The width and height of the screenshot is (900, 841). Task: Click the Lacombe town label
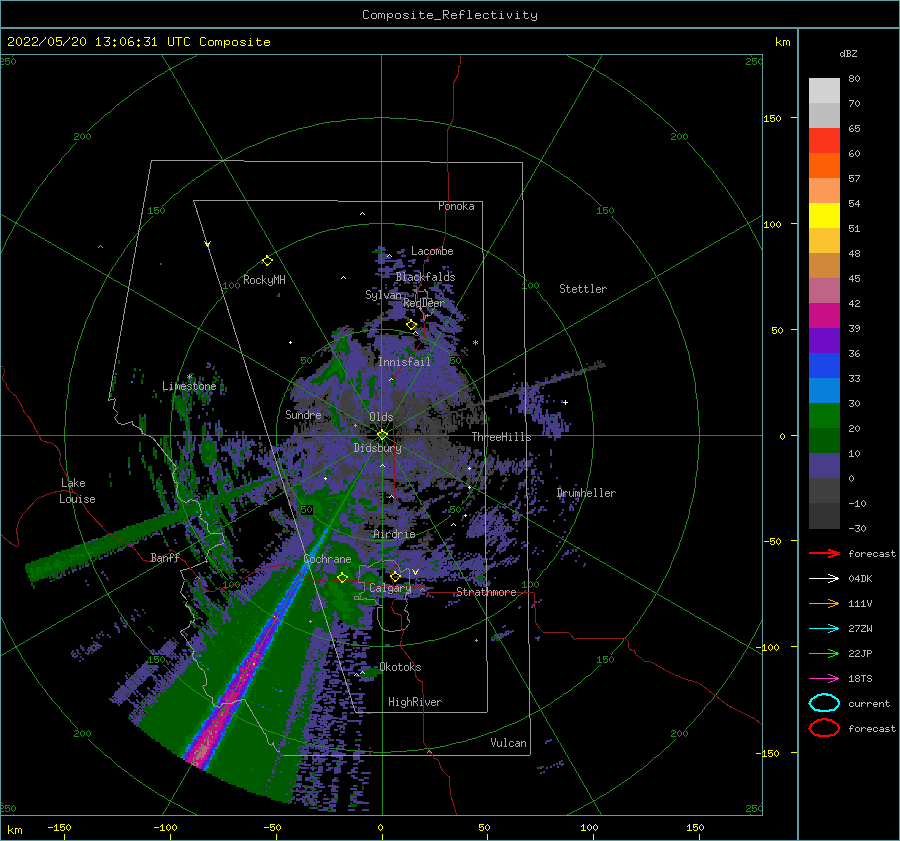coord(432,251)
